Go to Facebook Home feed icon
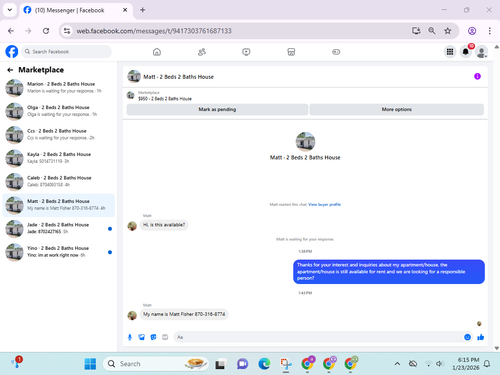The height and width of the screenshot is (375, 500). click(x=157, y=52)
